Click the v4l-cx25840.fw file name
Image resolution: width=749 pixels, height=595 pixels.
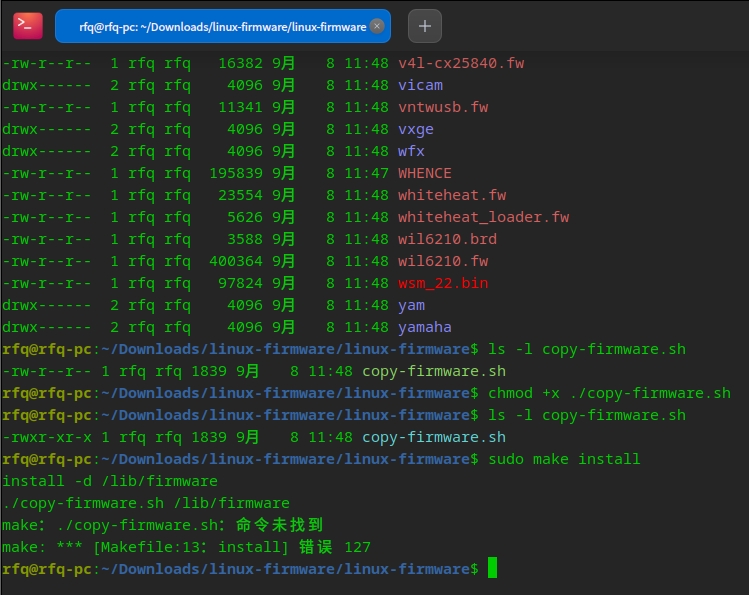point(461,63)
